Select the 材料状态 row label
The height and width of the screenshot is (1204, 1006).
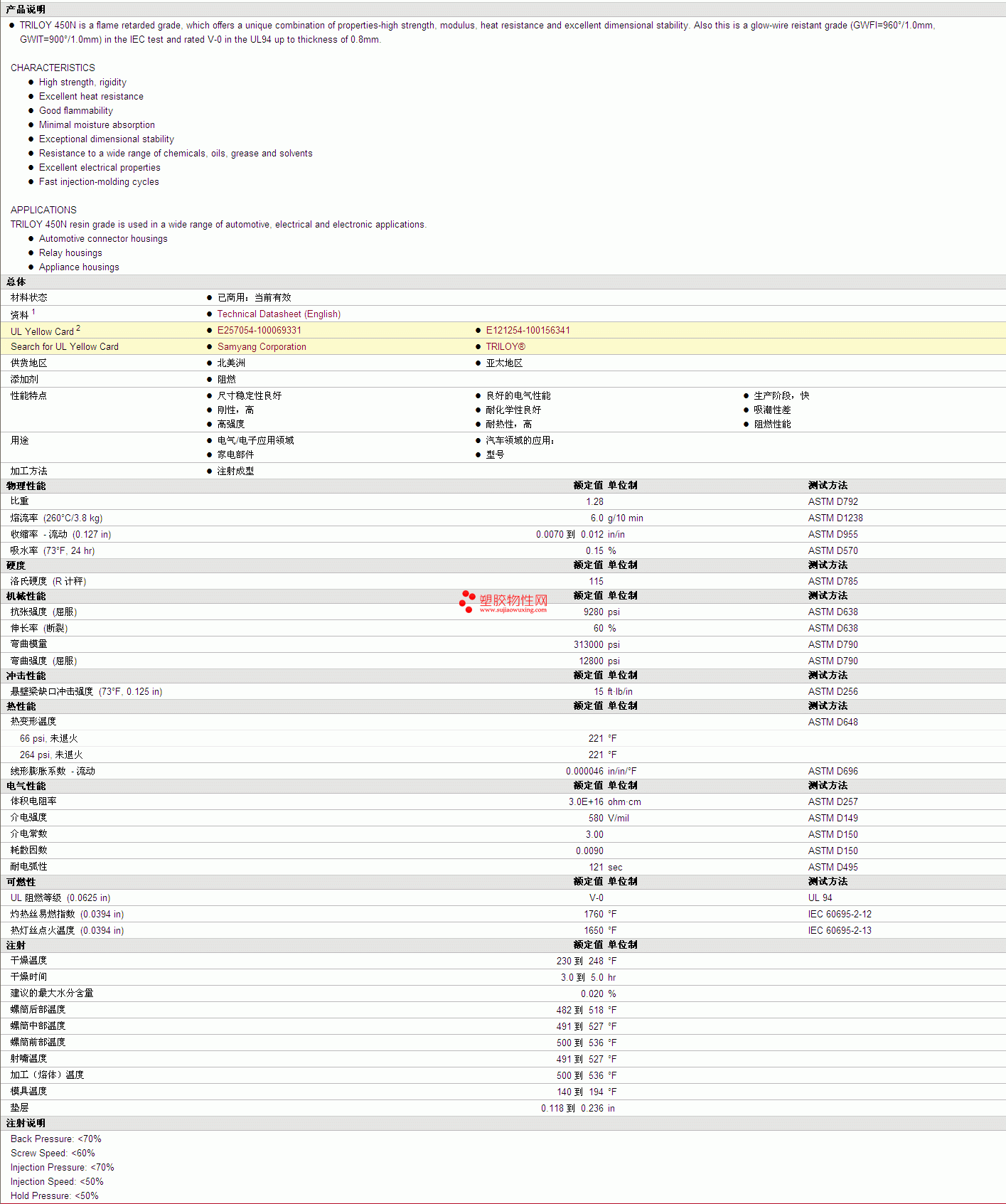[x=29, y=298]
